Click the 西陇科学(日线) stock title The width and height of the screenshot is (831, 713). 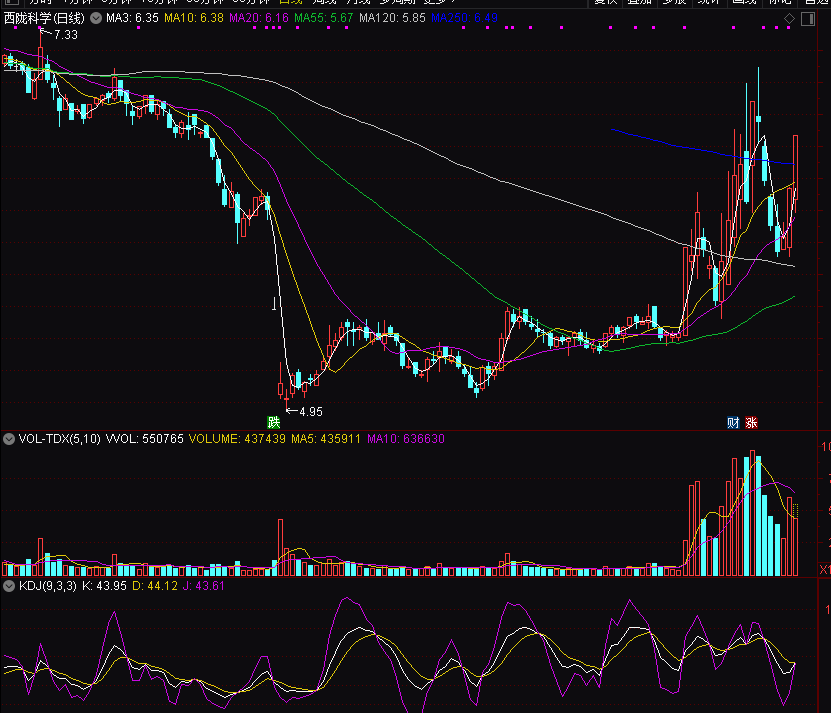coord(44,18)
